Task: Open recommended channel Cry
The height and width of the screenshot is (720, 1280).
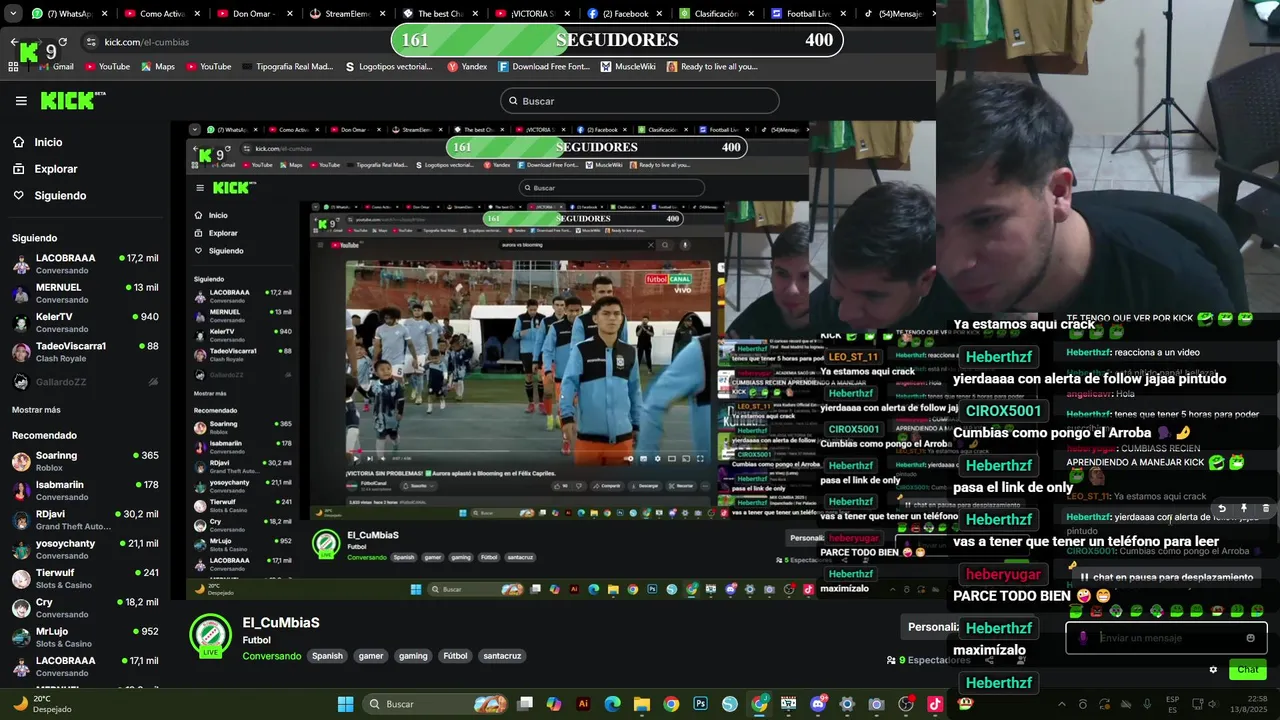Action: click(85, 608)
